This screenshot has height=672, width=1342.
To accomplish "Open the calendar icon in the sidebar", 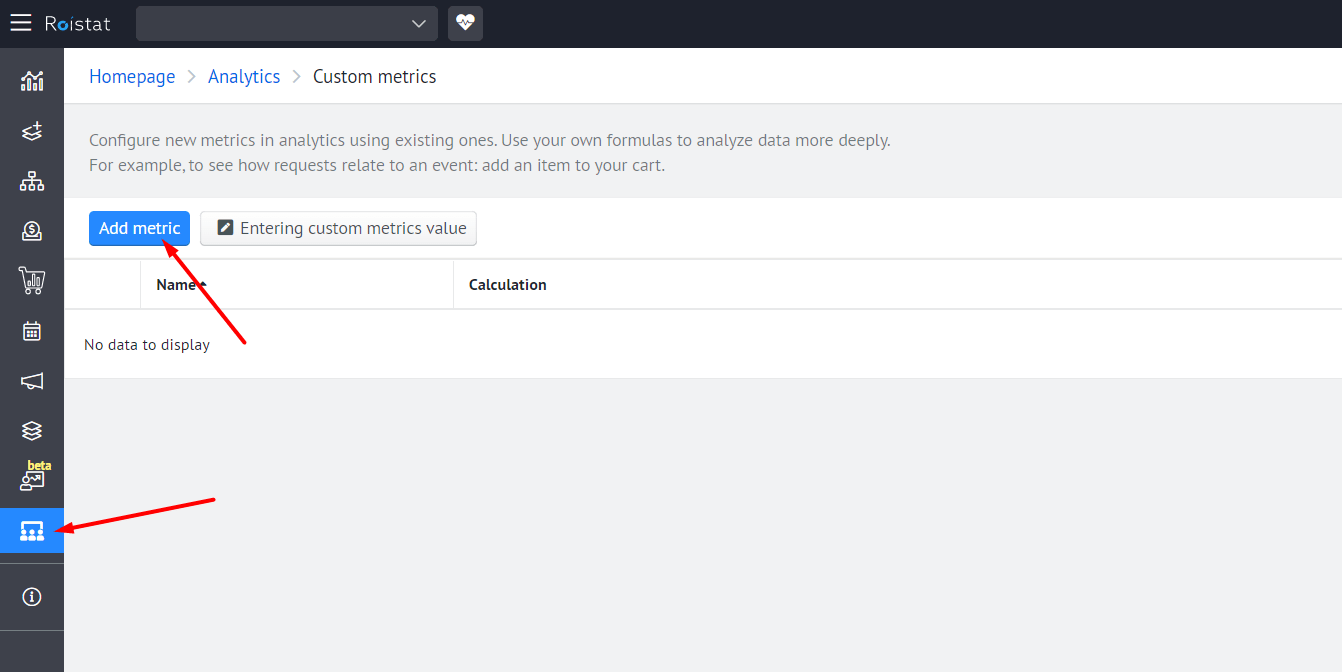I will [x=32, y=331].
